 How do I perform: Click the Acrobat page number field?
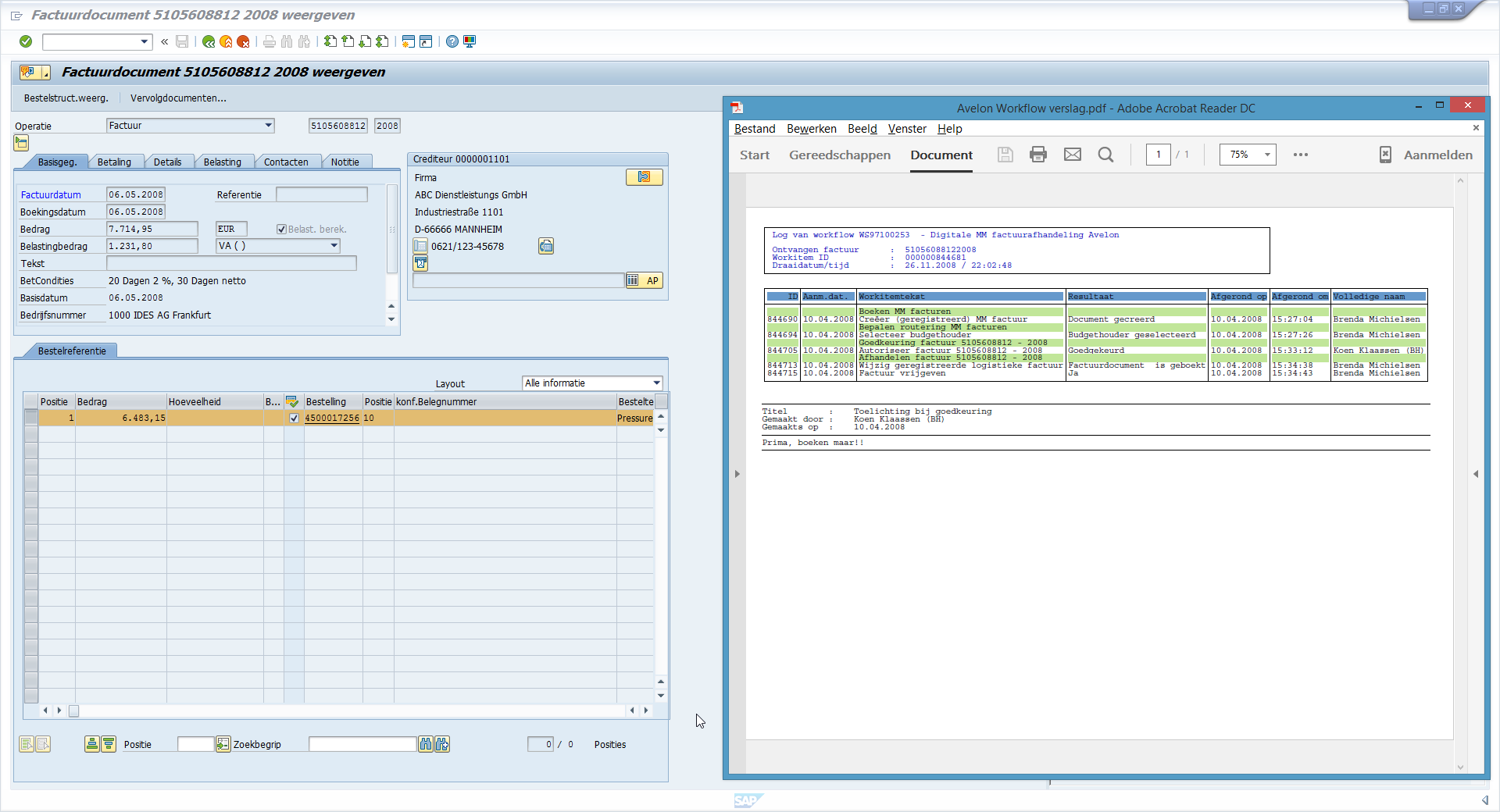1158,155
